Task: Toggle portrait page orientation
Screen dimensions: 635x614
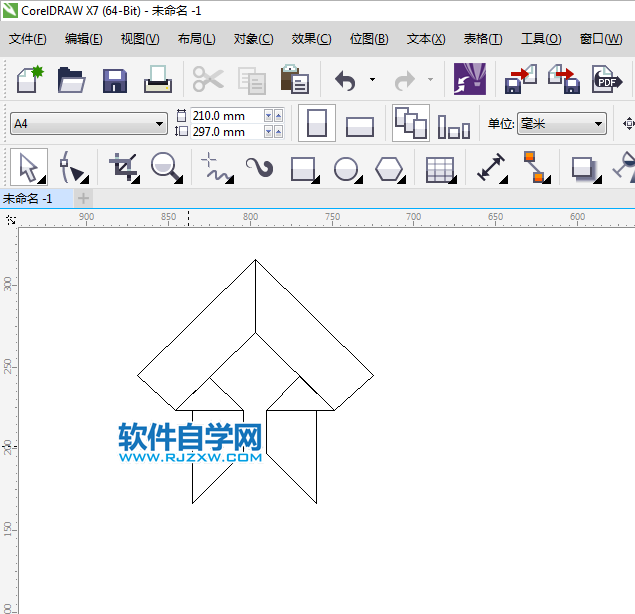Action: click(x=317, y=124)
